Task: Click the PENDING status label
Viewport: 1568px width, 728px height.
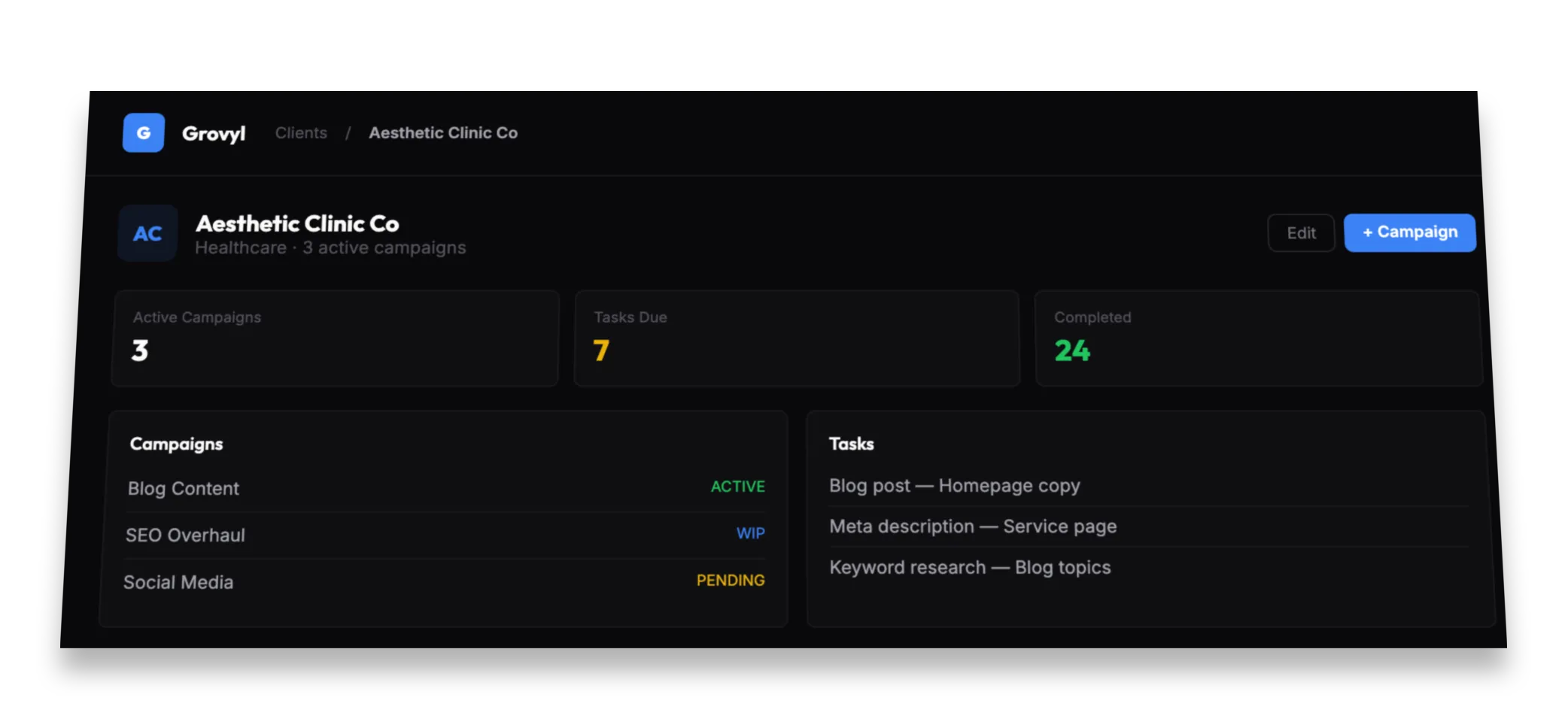Action: 731,581
